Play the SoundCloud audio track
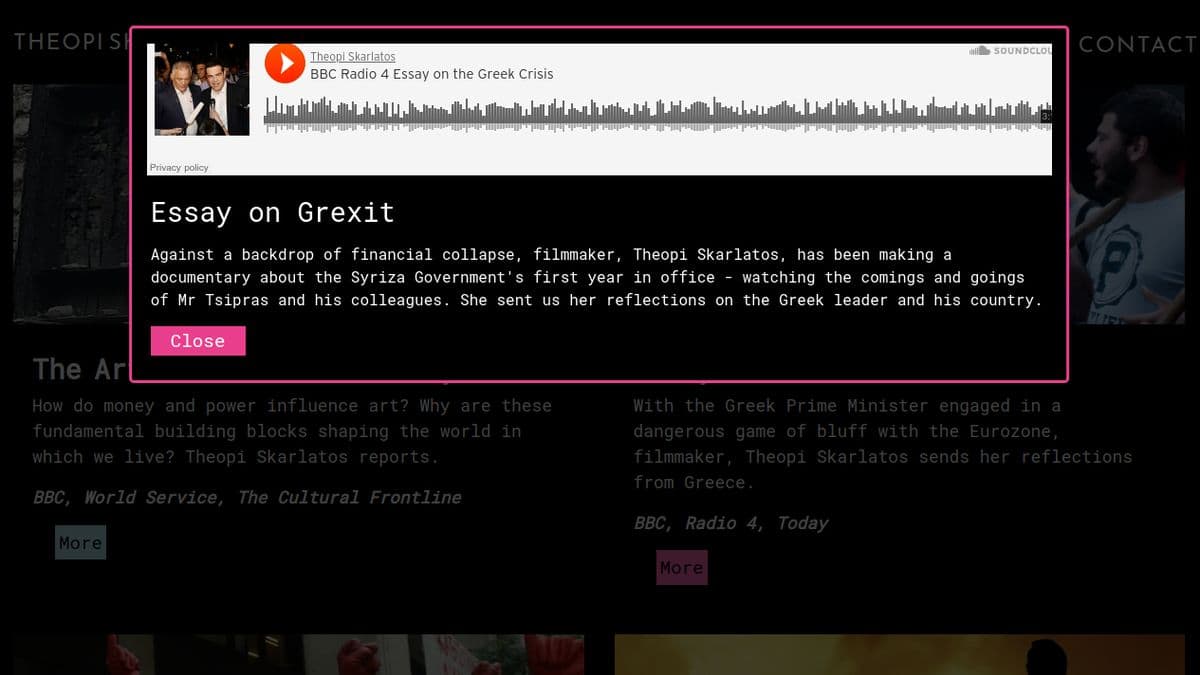This screenshot has width=1200, height=675. click(x=285, y=64)
